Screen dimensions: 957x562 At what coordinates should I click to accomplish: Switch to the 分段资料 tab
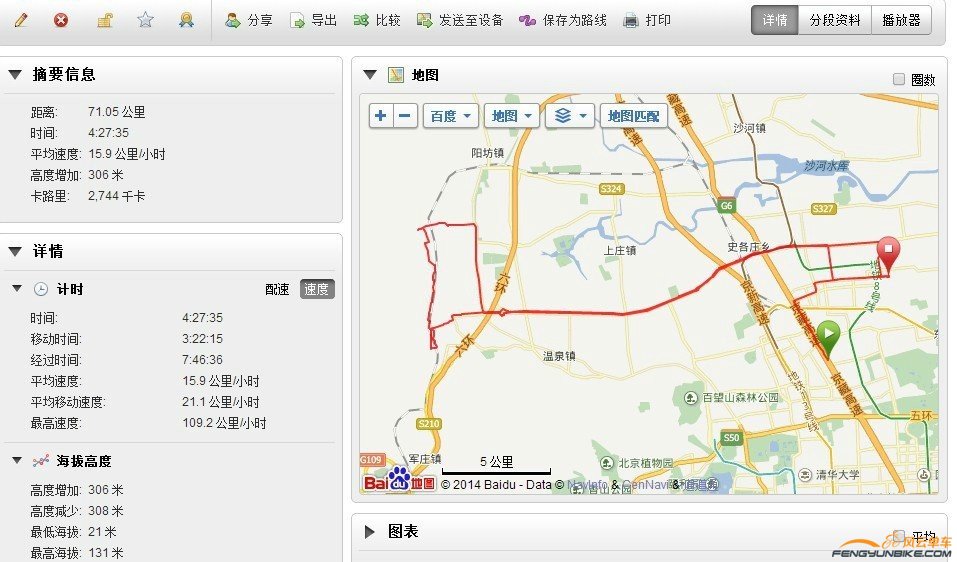(834, 20)
